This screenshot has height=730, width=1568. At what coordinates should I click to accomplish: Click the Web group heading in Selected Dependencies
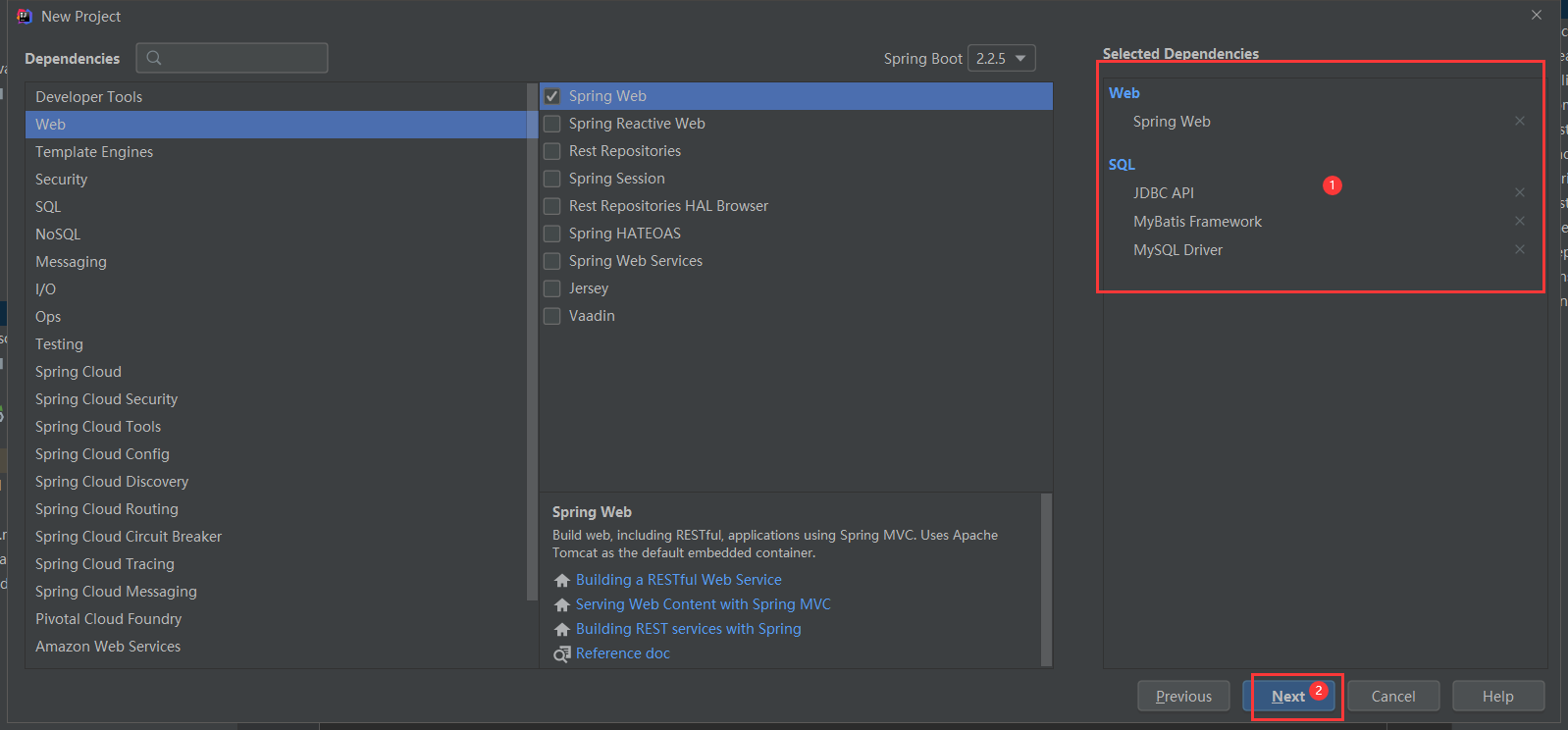point(1124,93)
